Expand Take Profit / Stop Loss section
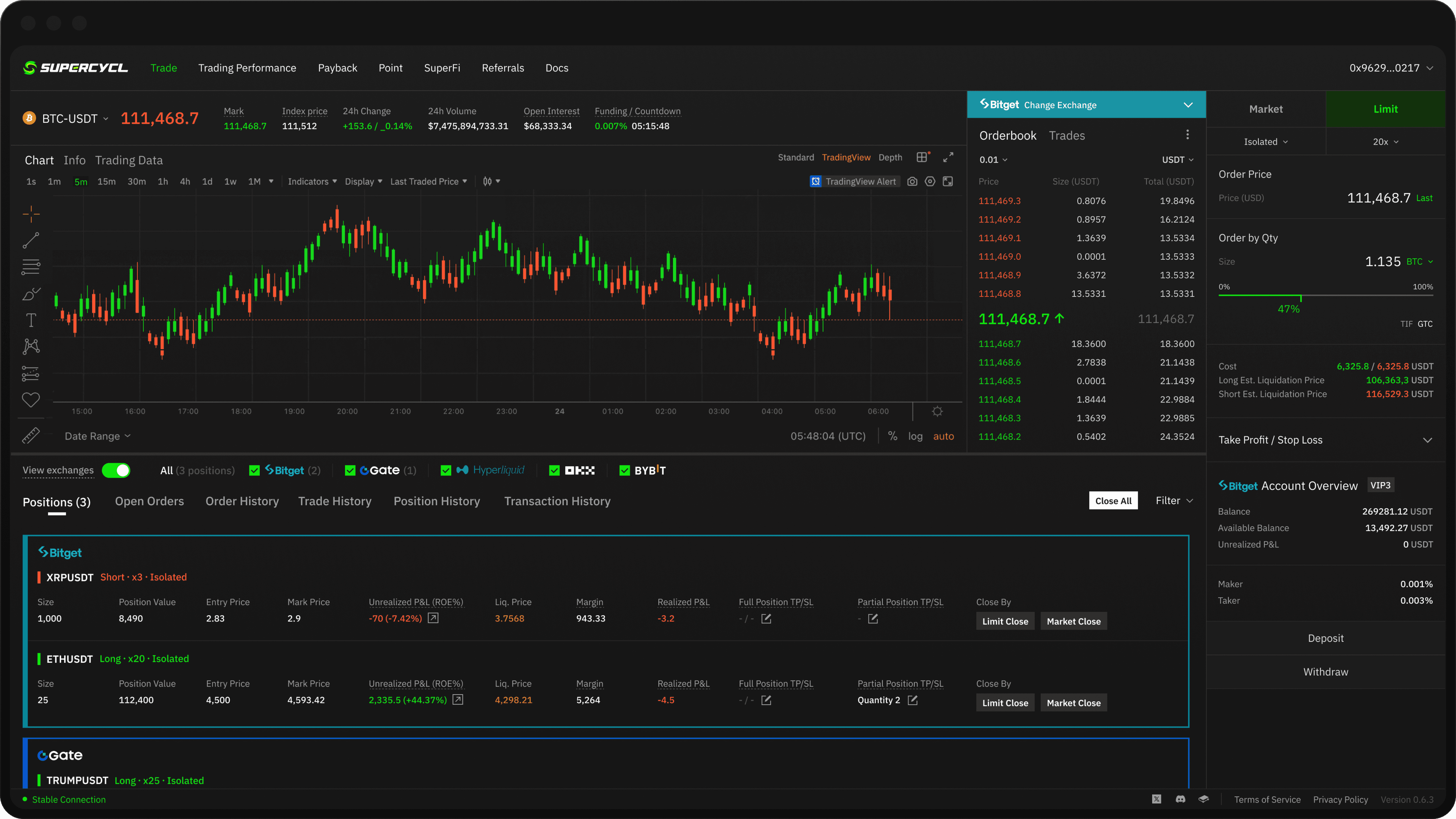Screen dimensions: 1456x819 click(x=1326, y=440)
